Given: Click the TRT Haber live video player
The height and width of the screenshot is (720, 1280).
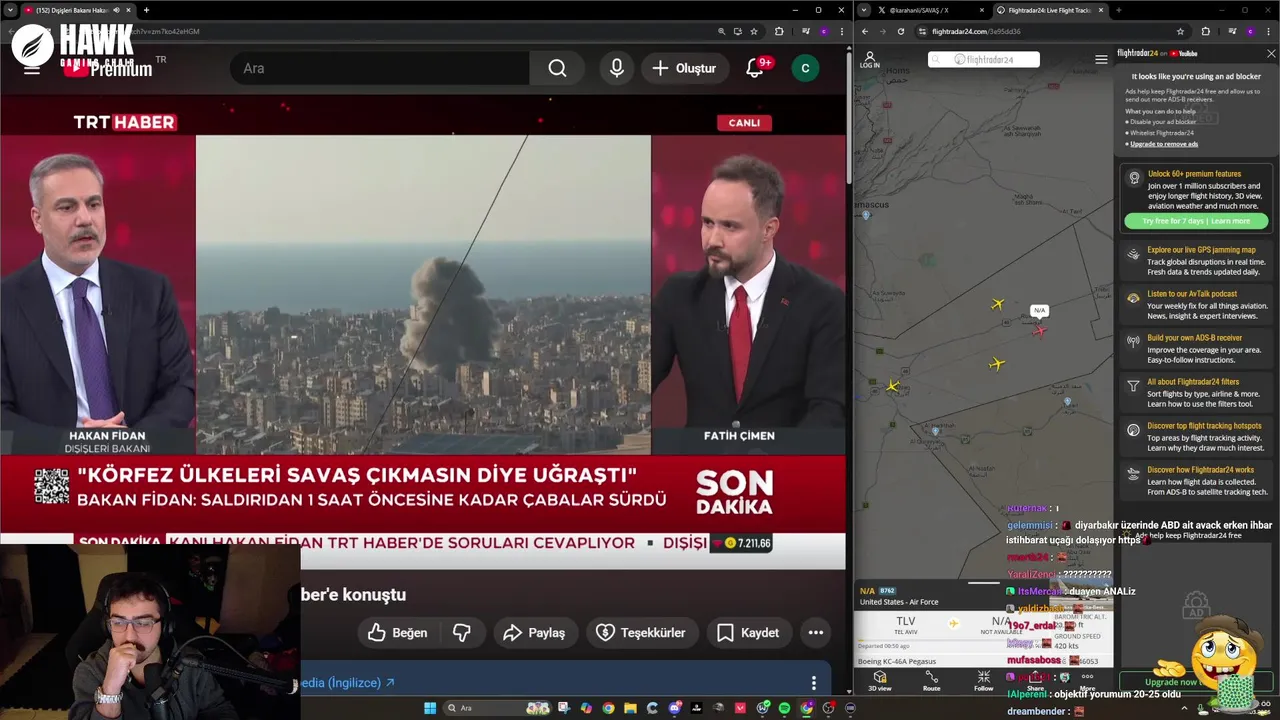Looking at the screenshot, I should point(423,330).
